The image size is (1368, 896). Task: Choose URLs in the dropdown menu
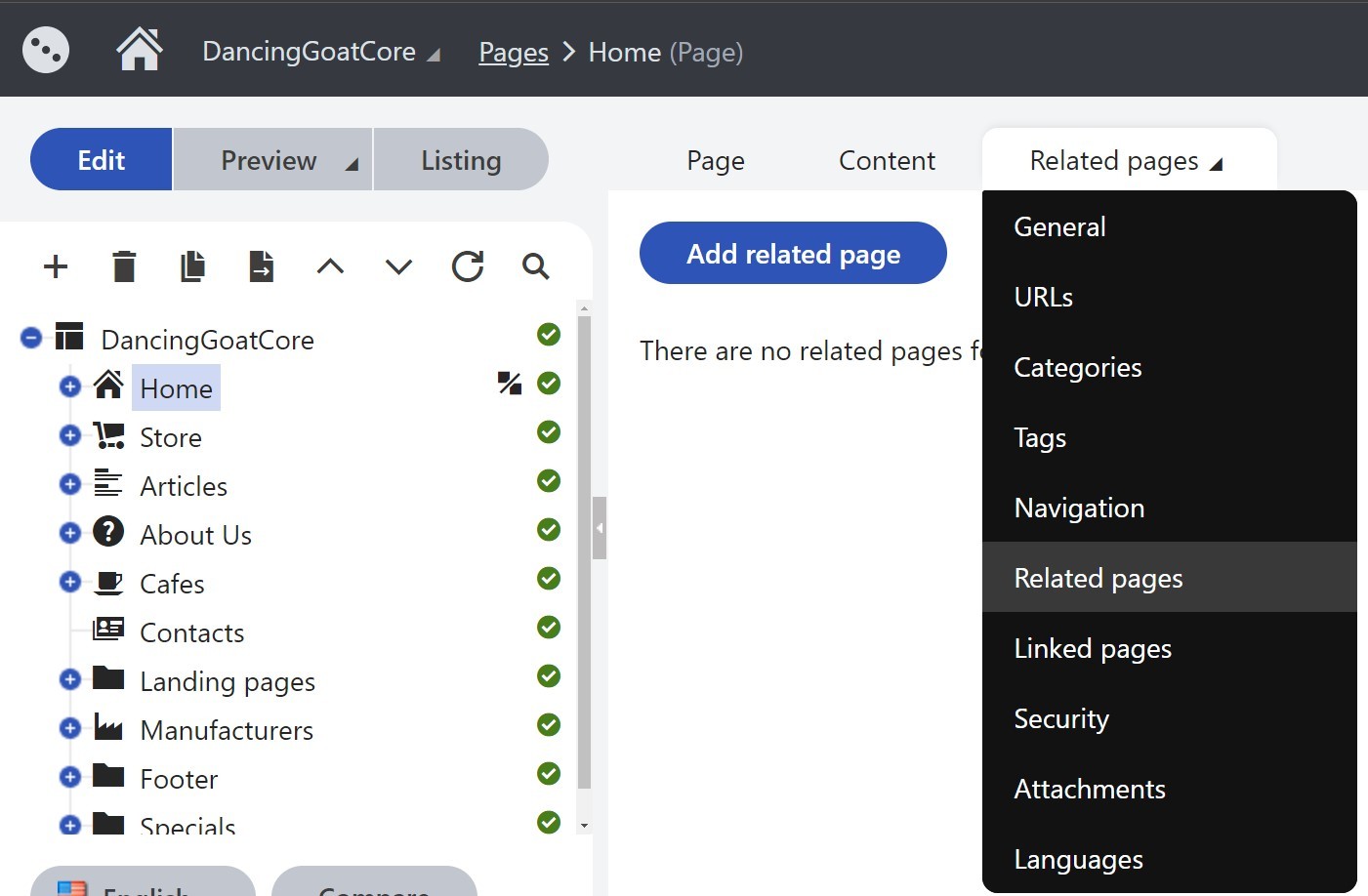click(x=1170, y=297)
